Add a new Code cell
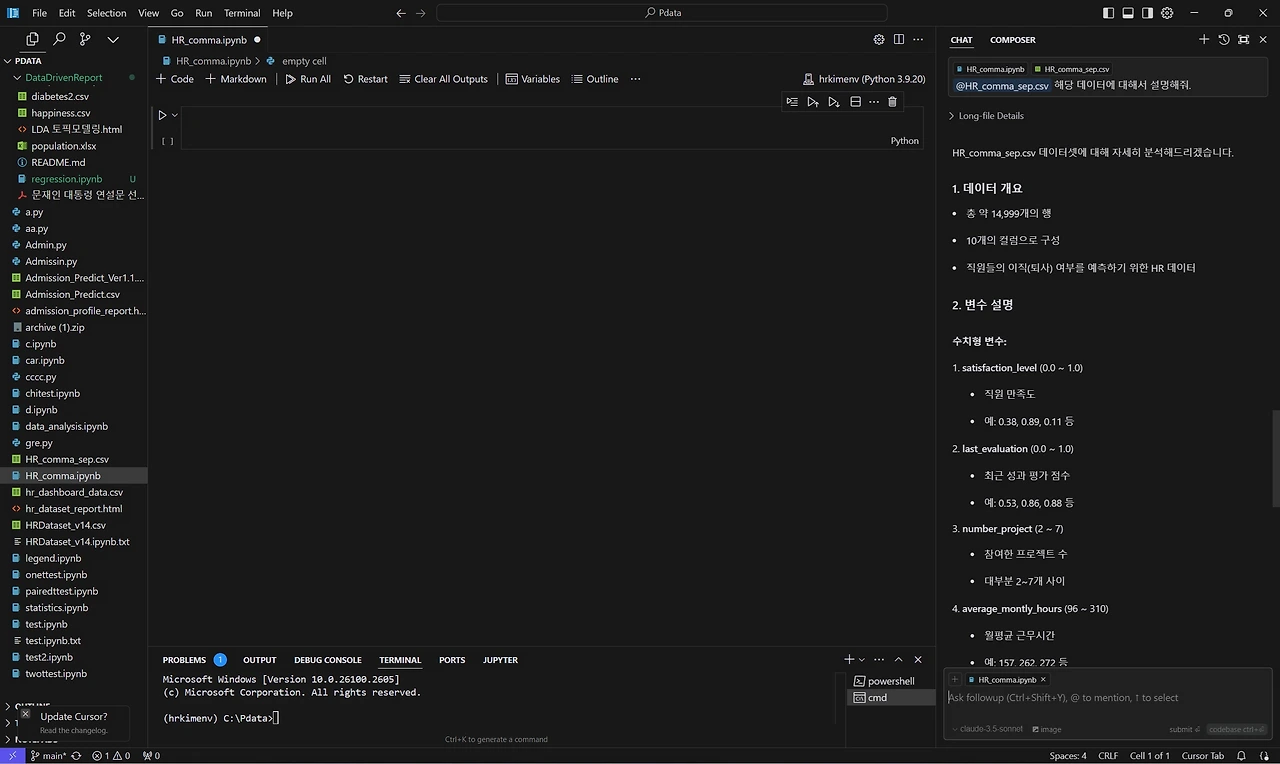Image resolution: width=1280 pixels, height=764 pixels. 175,79
